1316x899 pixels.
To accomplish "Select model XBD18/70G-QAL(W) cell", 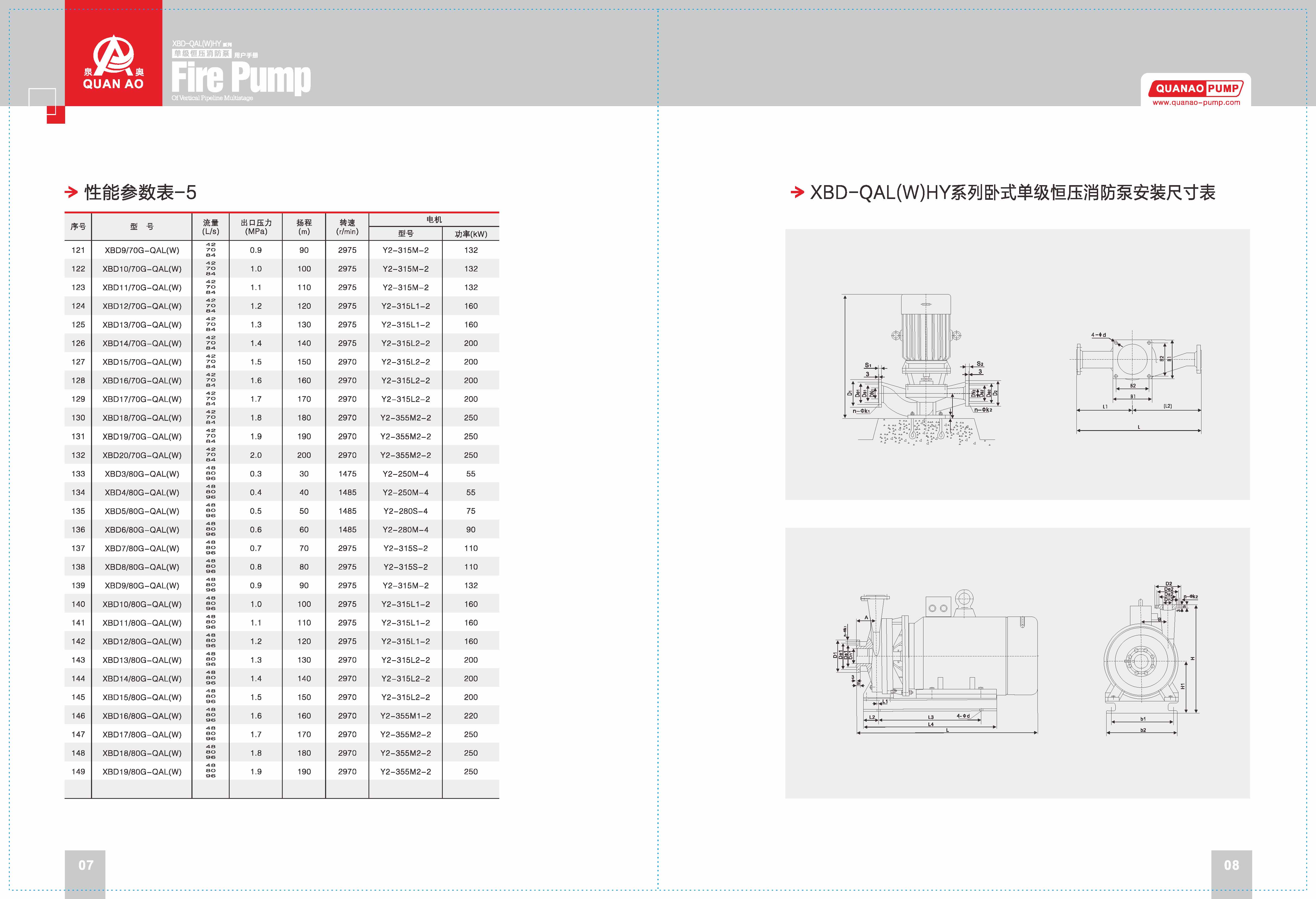I will pyautogui.click(x=141, y=418).
